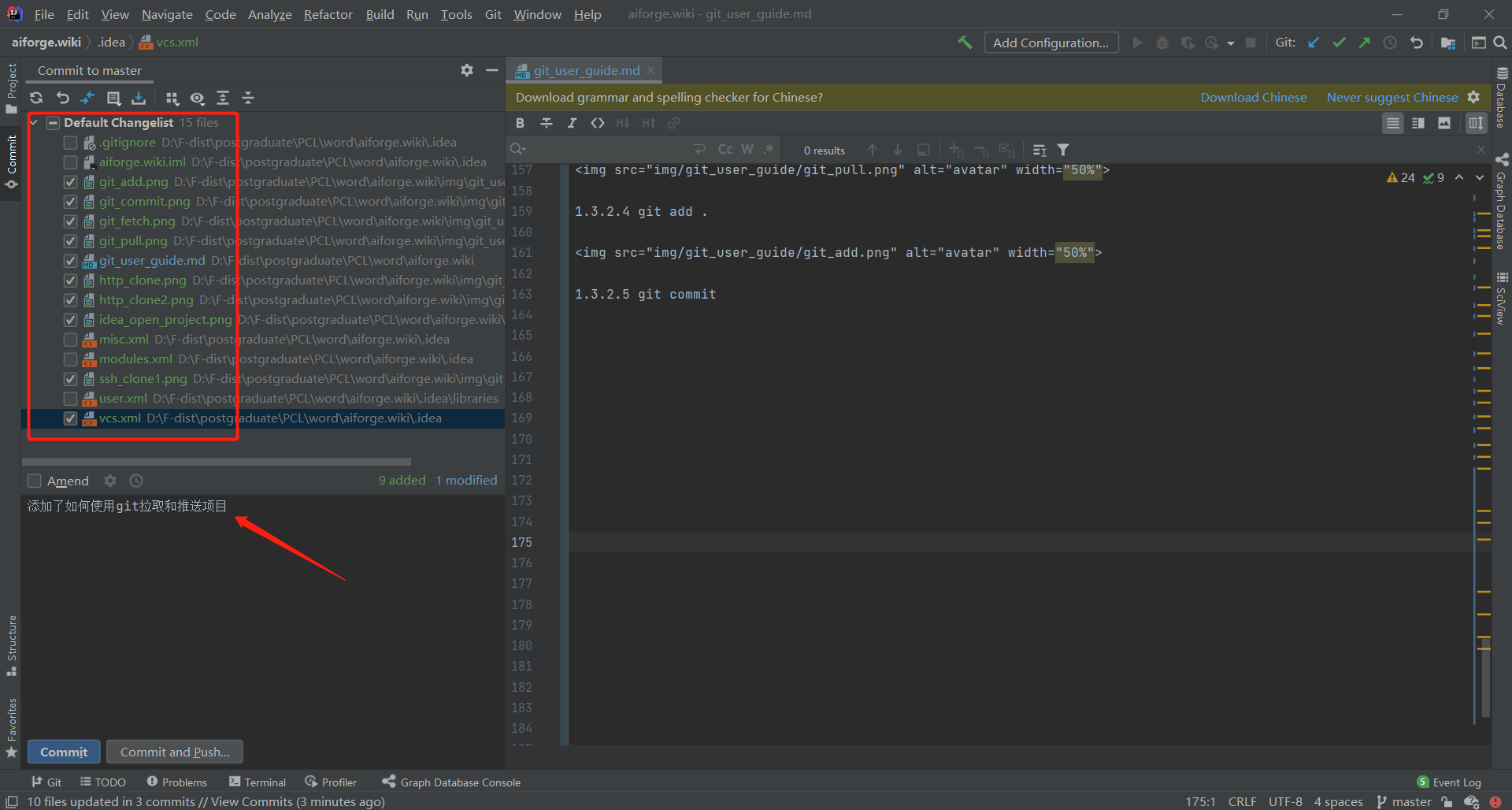
Task: Click the Show History clock icon in toolbar
Action: click(x=1390, y=43)
